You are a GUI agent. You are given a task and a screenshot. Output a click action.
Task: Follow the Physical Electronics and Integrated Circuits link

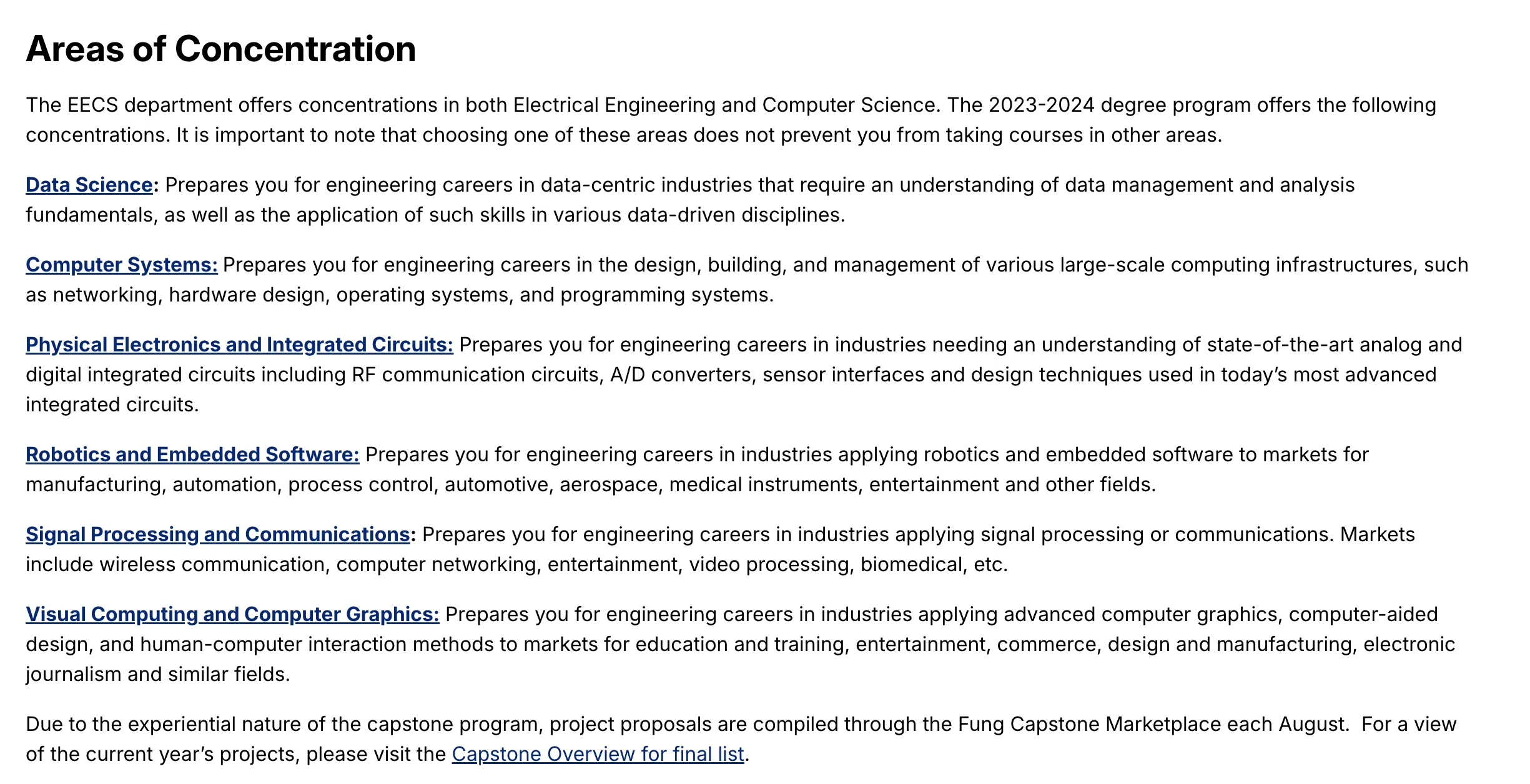coord(239,345)
